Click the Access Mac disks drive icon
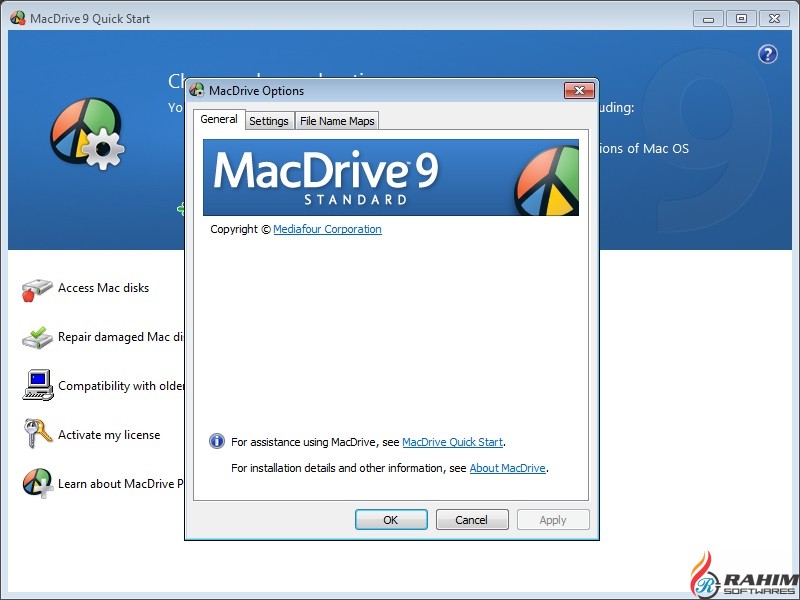The width and height of the screenshot is (800, 600). coord(37,289)
